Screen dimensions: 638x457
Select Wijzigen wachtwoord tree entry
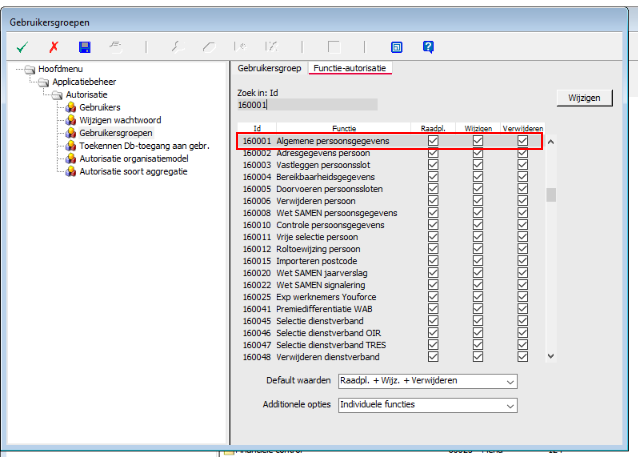120,120
